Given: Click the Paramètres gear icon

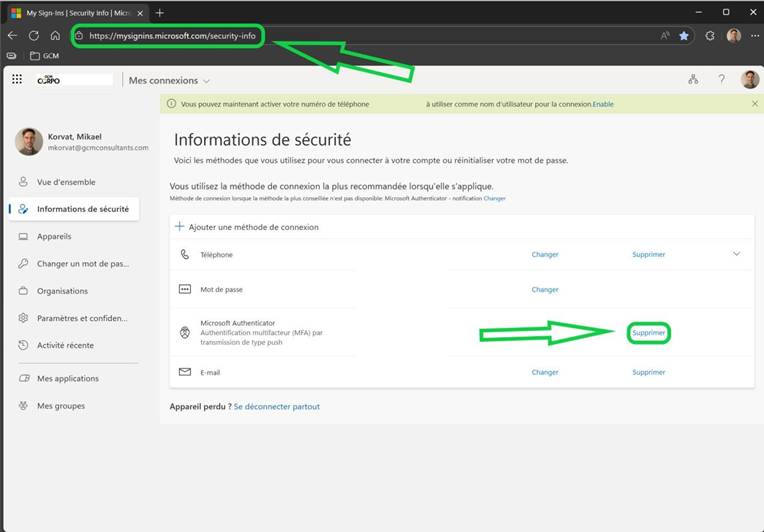Looking at the screenshot, I should click(23, 318).
